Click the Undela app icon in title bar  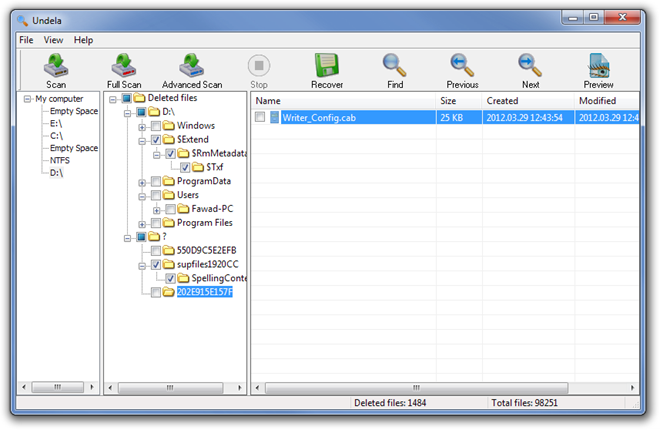[22, 21]
